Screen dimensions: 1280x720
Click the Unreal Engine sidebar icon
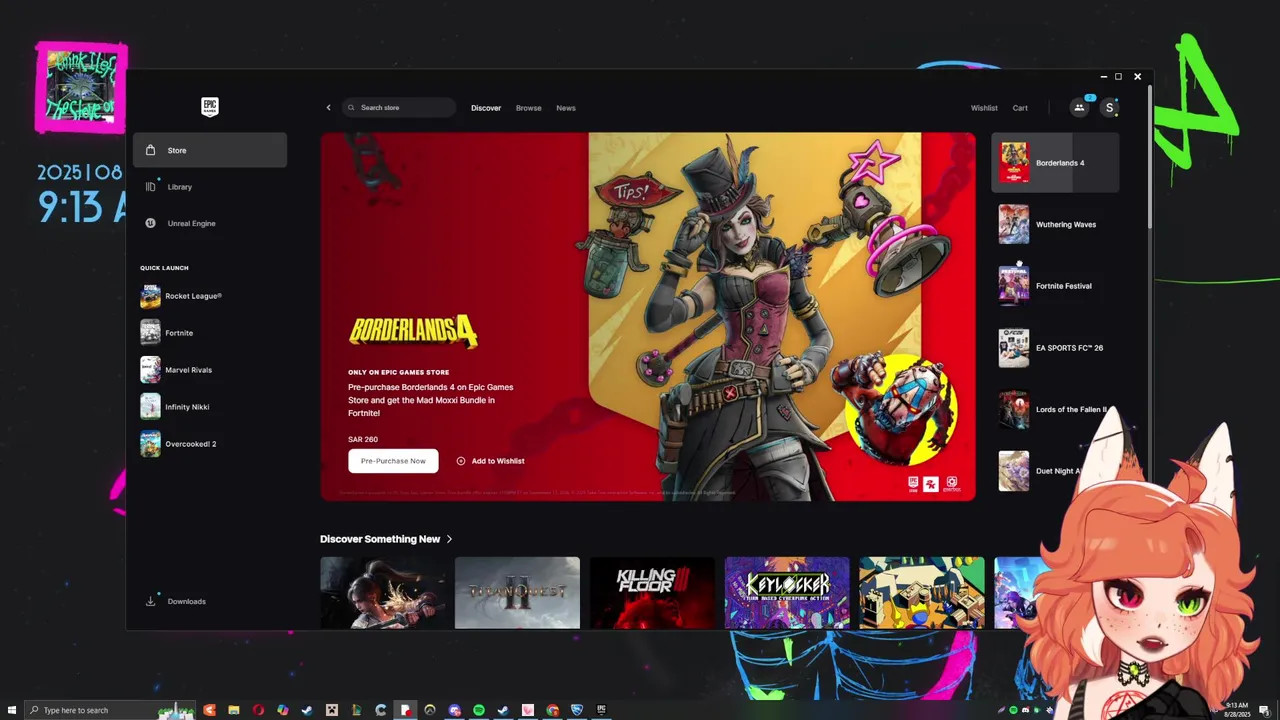tap(150, 223)
